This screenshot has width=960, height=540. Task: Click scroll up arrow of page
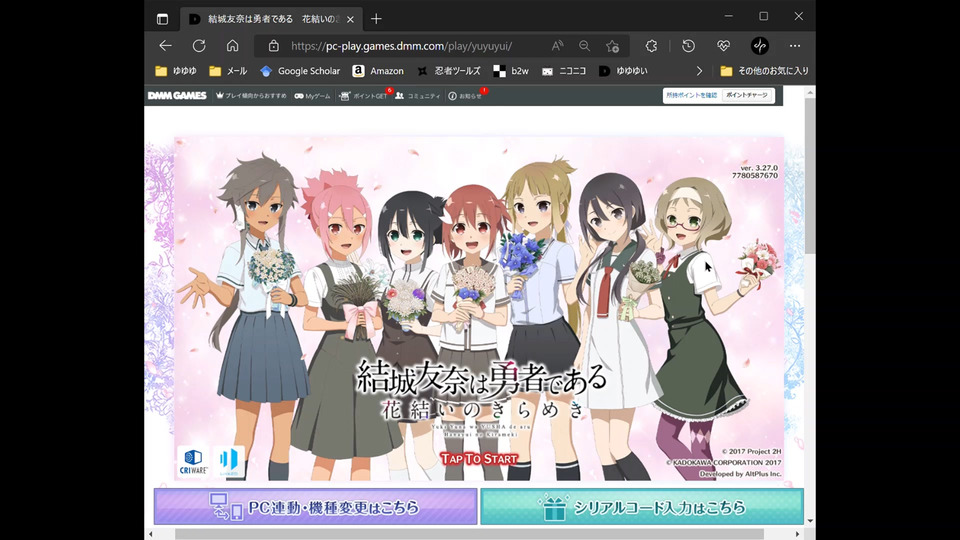[x=810, y=93]
